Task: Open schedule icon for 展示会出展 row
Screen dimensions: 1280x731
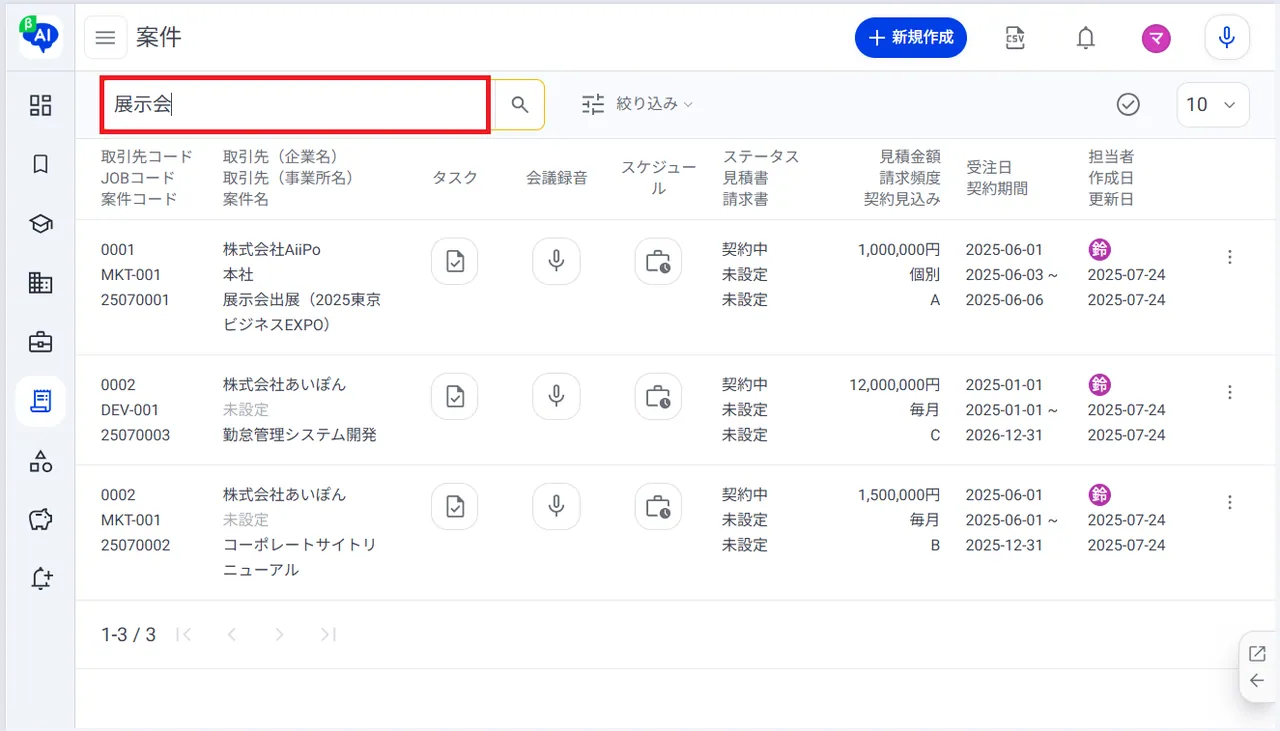Action: pos(658,262)
